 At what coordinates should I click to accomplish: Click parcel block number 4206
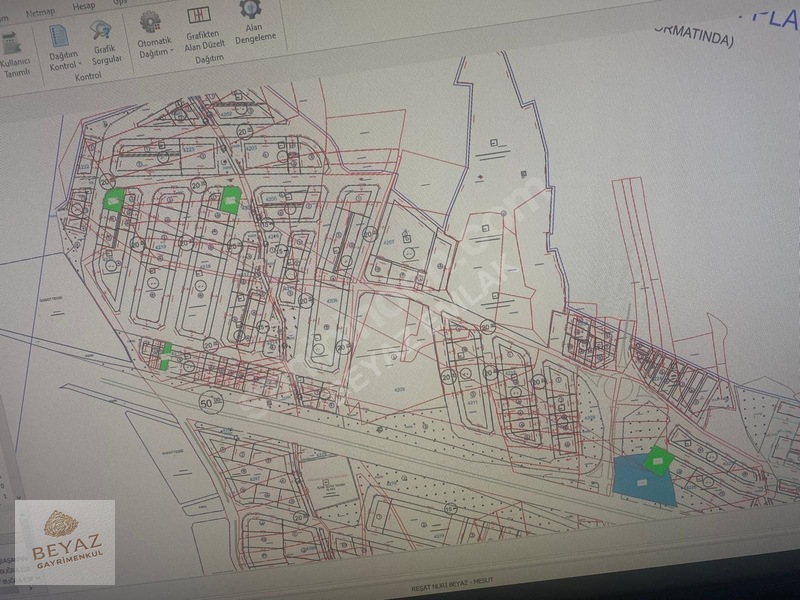tap(332, 301)
